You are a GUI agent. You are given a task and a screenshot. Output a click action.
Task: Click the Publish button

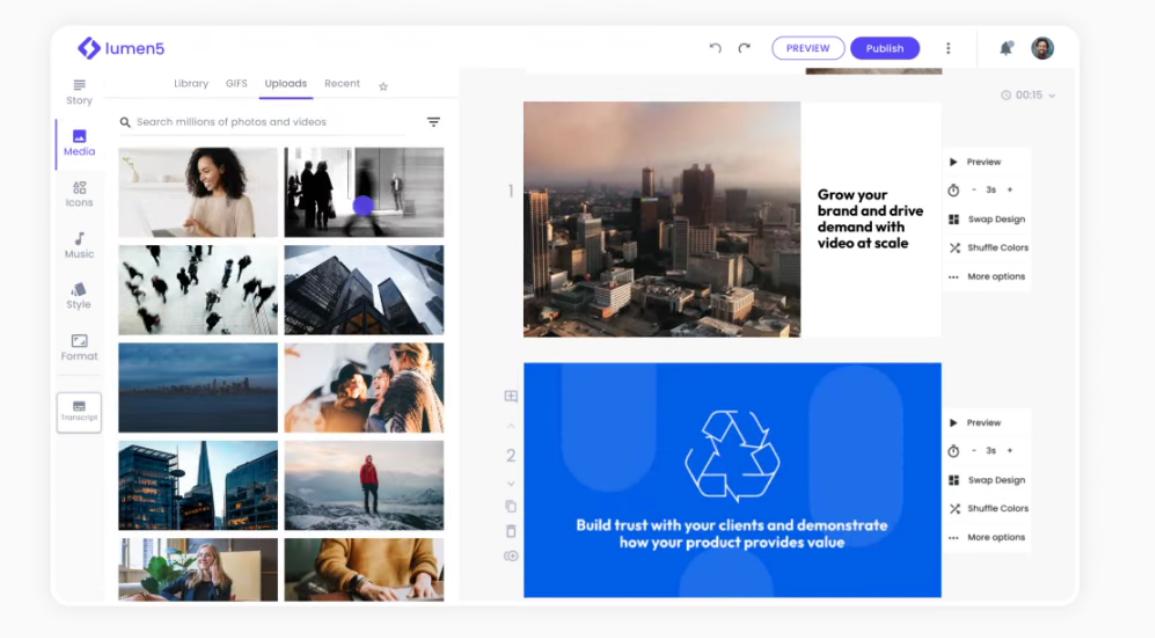[884, 48]
